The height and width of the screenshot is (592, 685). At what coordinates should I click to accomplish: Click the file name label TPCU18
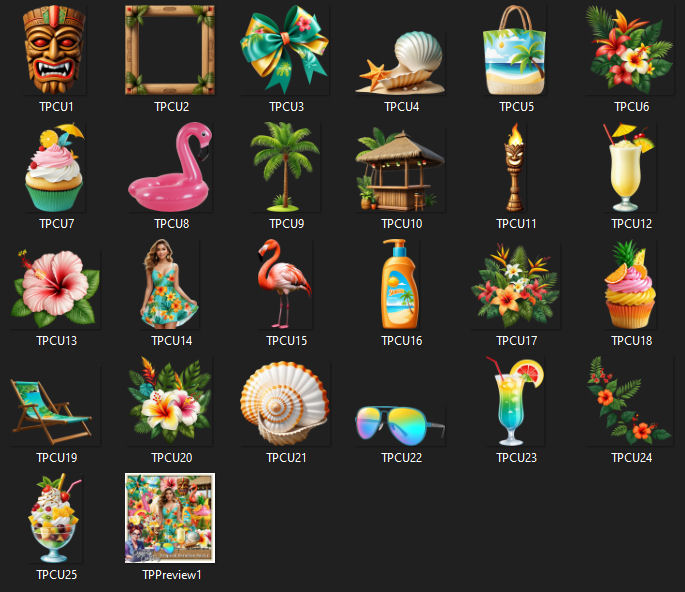click(x=632, y=341)
